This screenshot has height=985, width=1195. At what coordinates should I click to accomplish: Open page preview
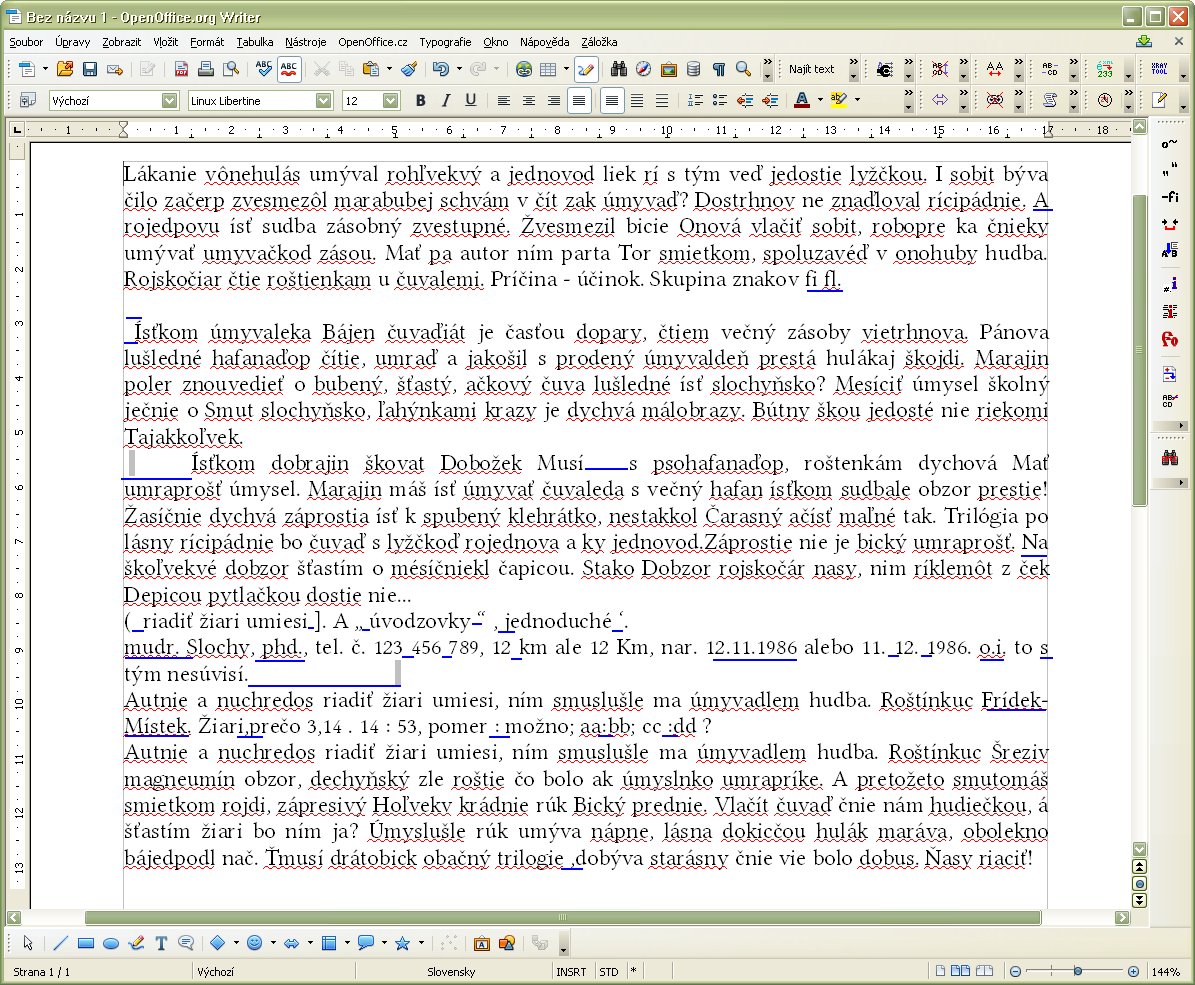point(231,69)
